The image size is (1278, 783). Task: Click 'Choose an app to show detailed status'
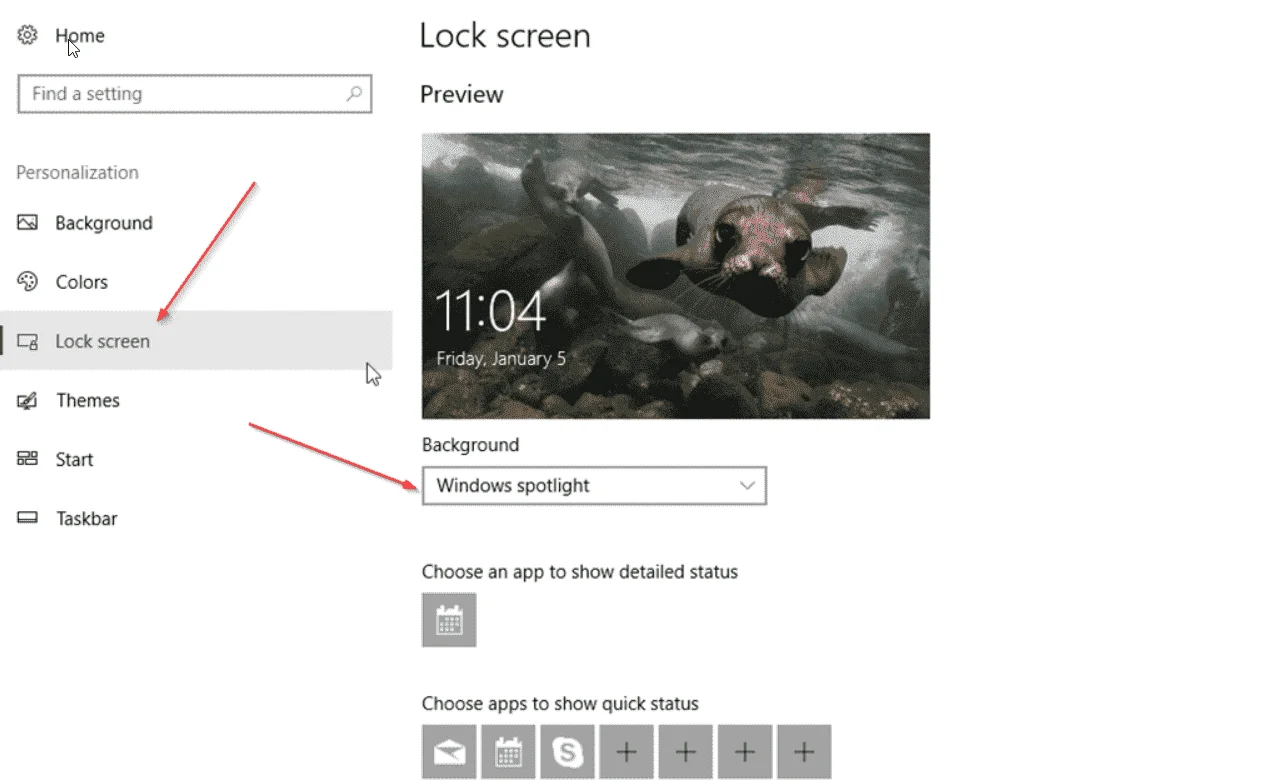click(x=580, y=572)
